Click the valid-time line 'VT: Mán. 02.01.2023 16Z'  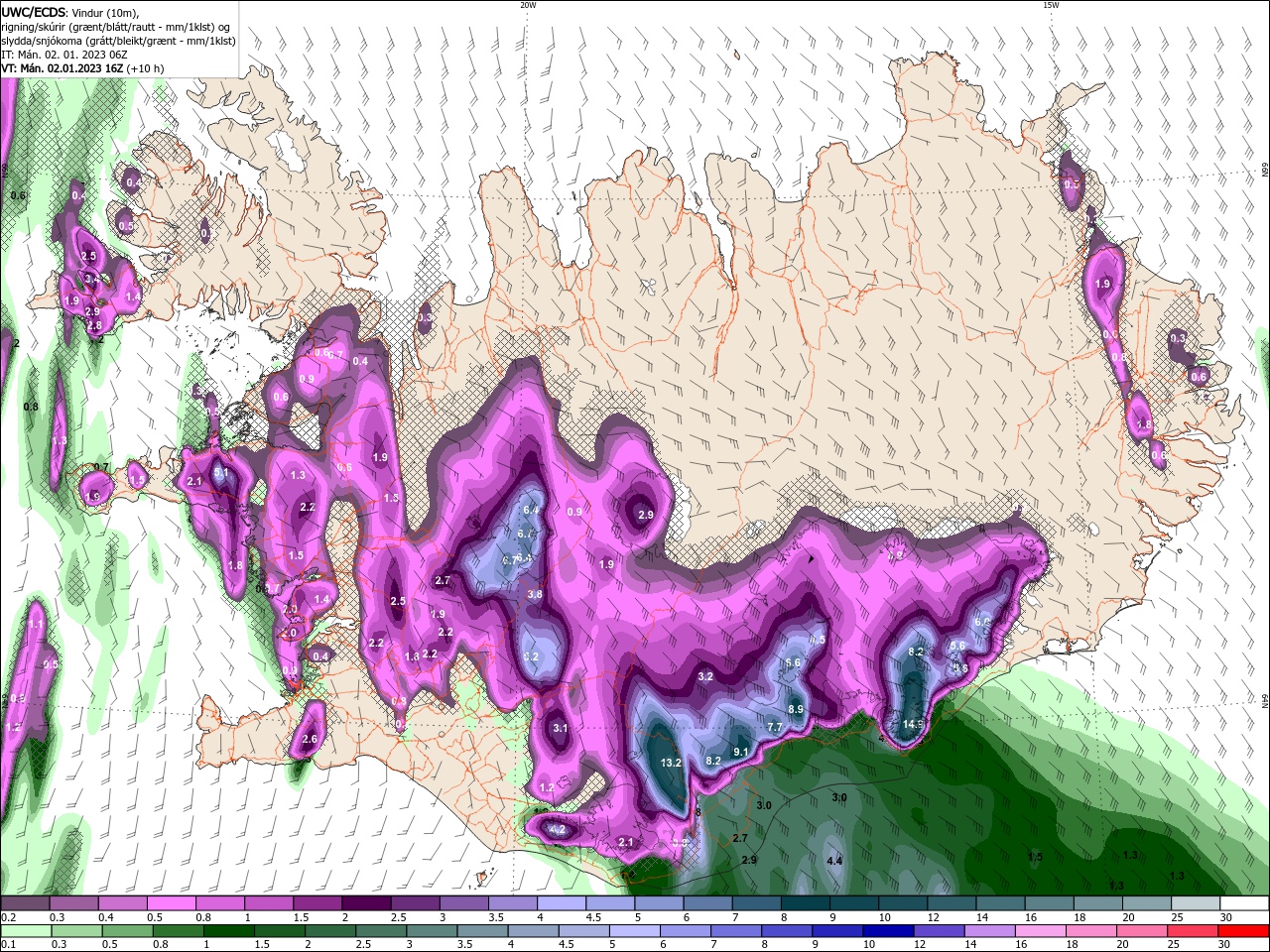point(63,68)
